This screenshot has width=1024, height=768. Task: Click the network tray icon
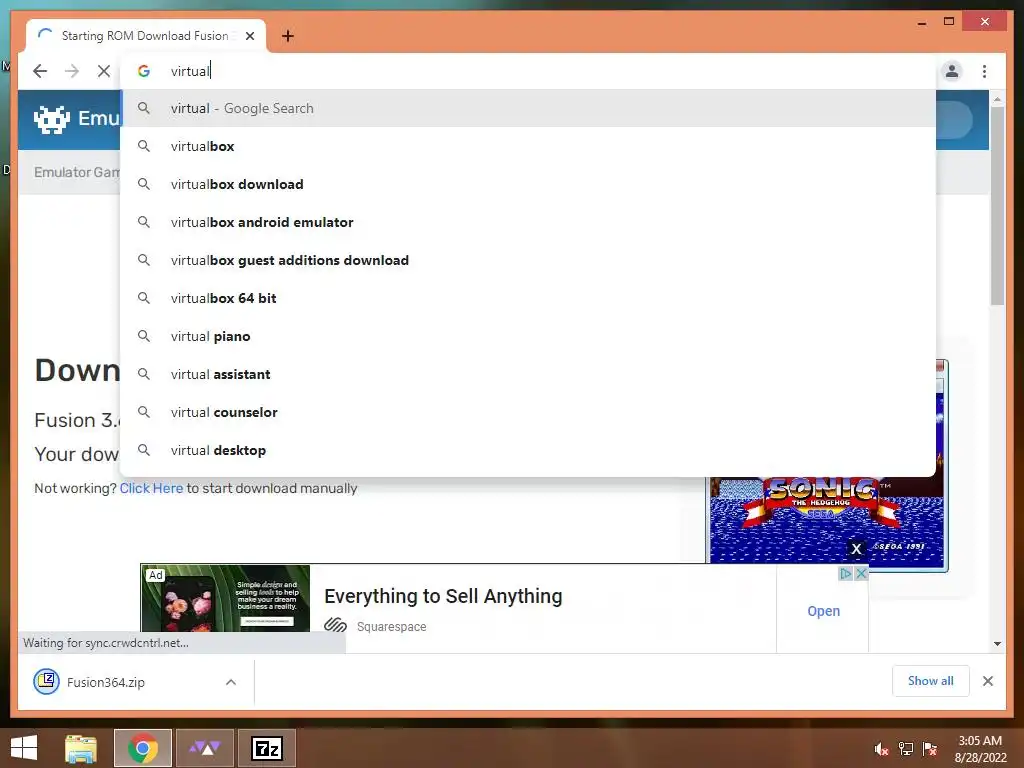pos(906,749)
